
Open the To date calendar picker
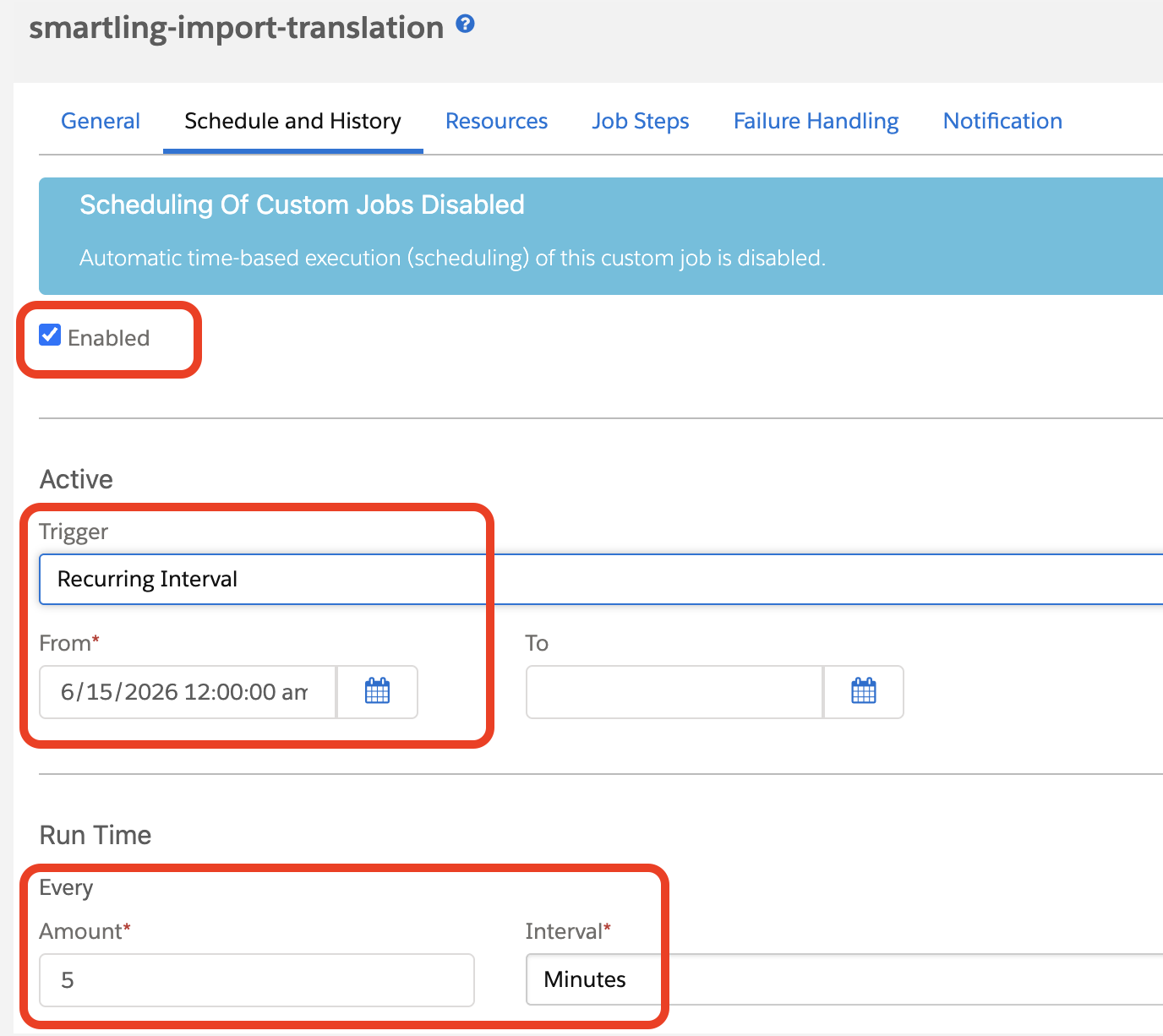tap(864, 691)
